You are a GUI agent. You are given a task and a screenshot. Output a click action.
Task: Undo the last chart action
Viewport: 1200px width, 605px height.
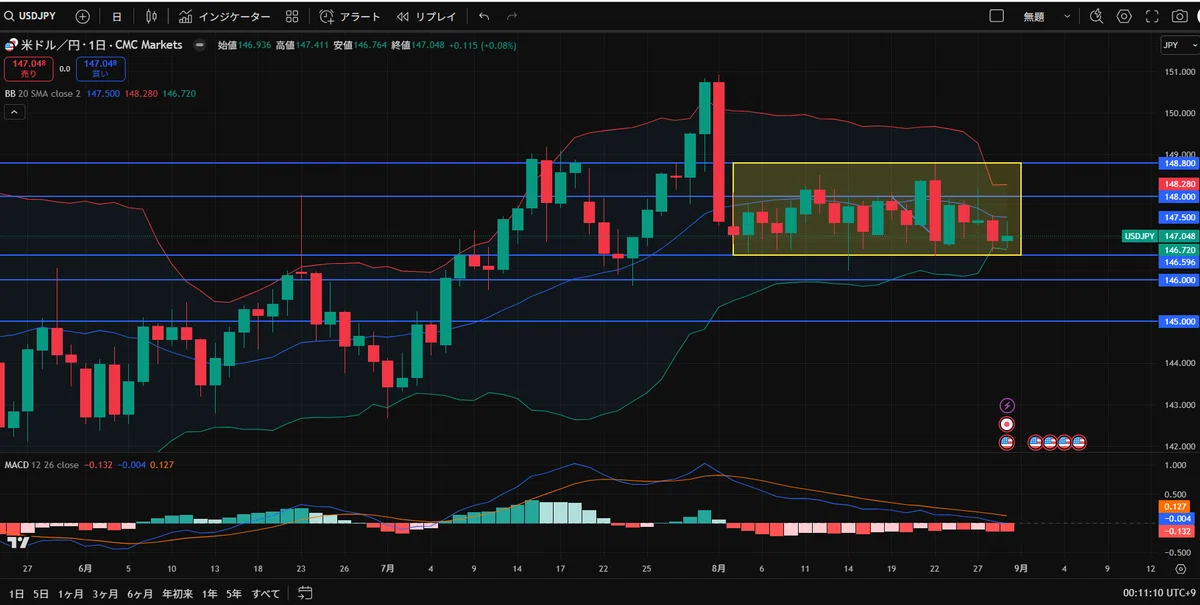pos(484,16)
